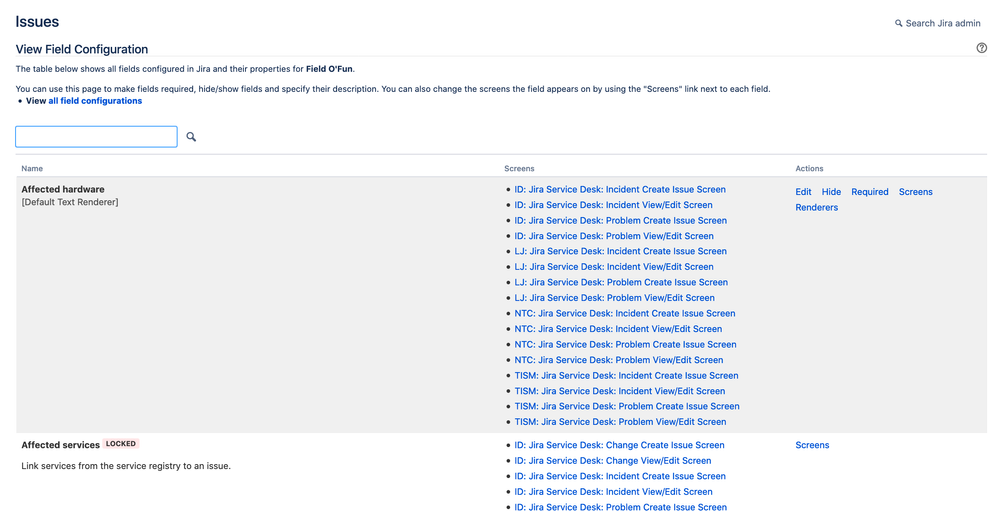Click the Affected hardware field name
Viewport: 999px width, 511px height.
click(63, 189)
